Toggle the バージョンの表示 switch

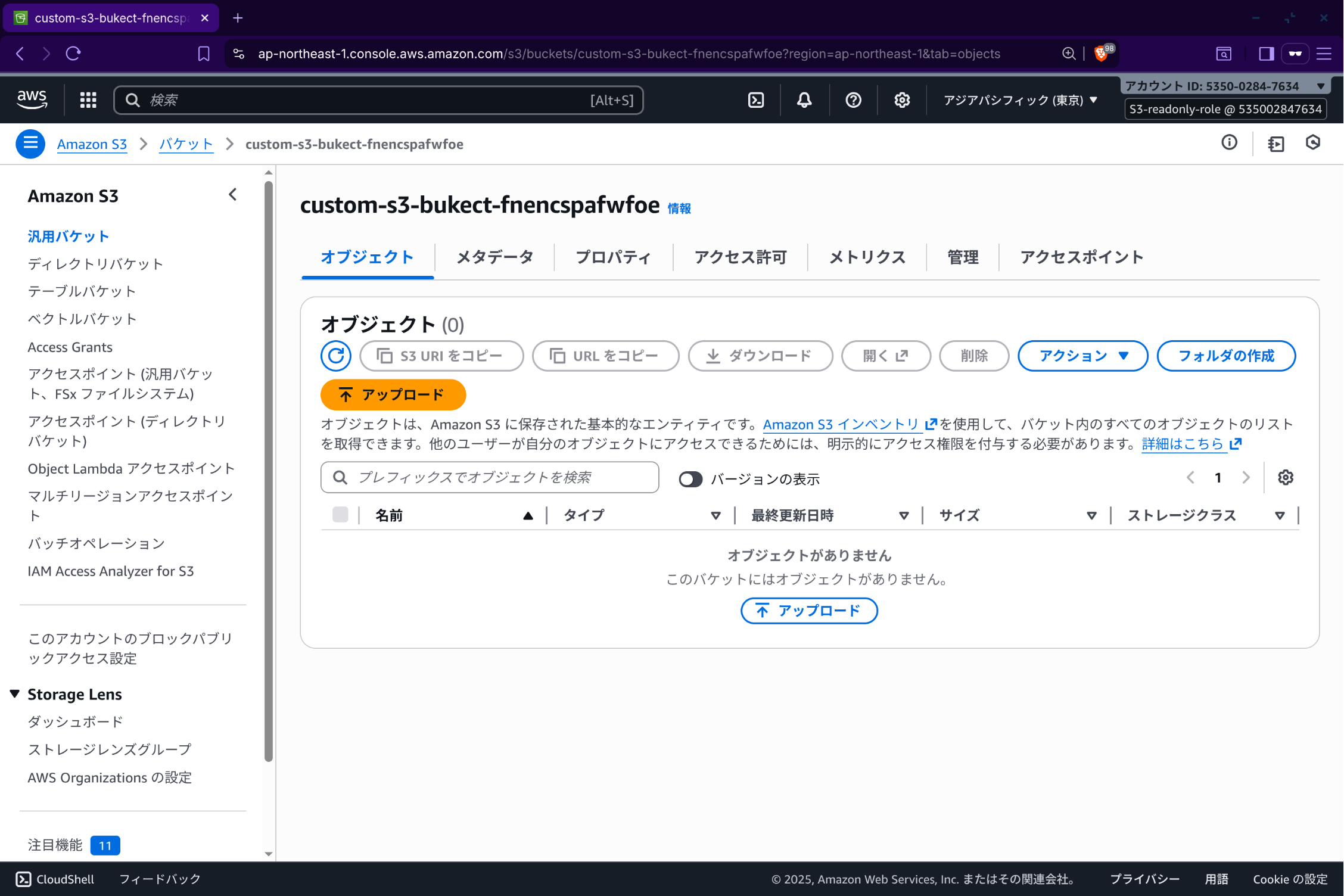[x=690, y=478]
